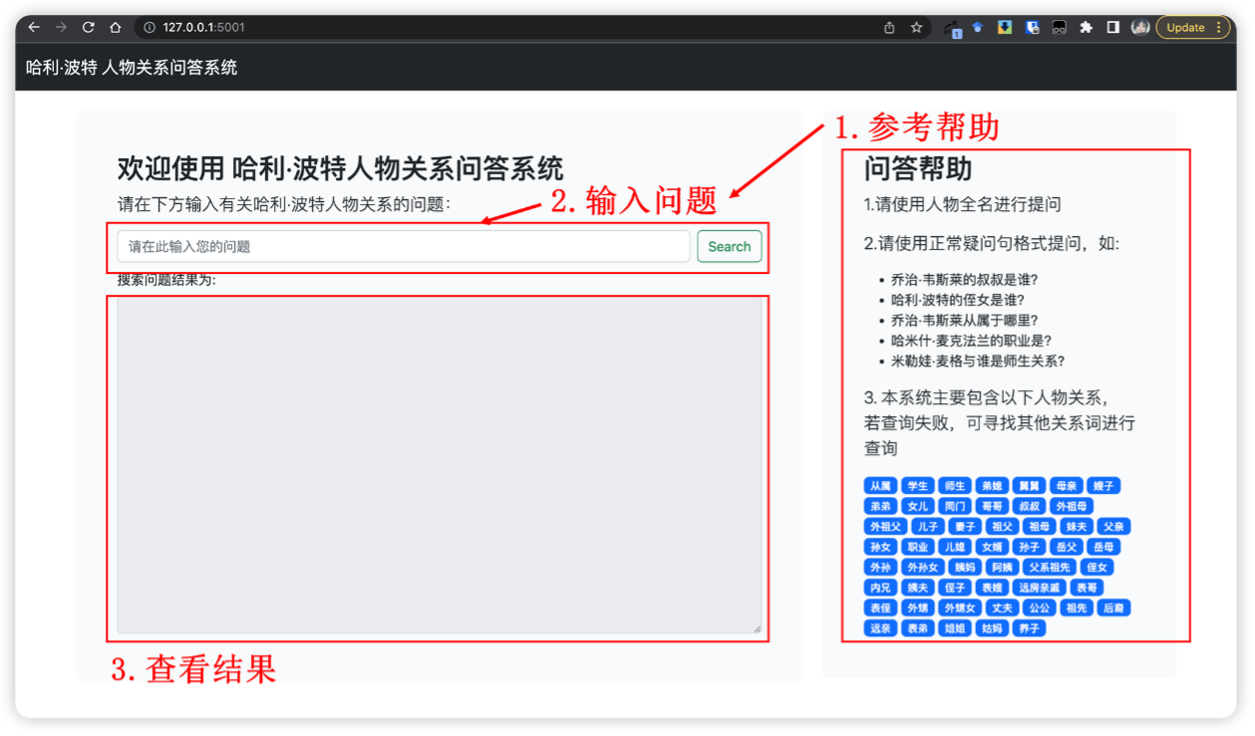Click the 养子 relation tag

(1029, 628)
